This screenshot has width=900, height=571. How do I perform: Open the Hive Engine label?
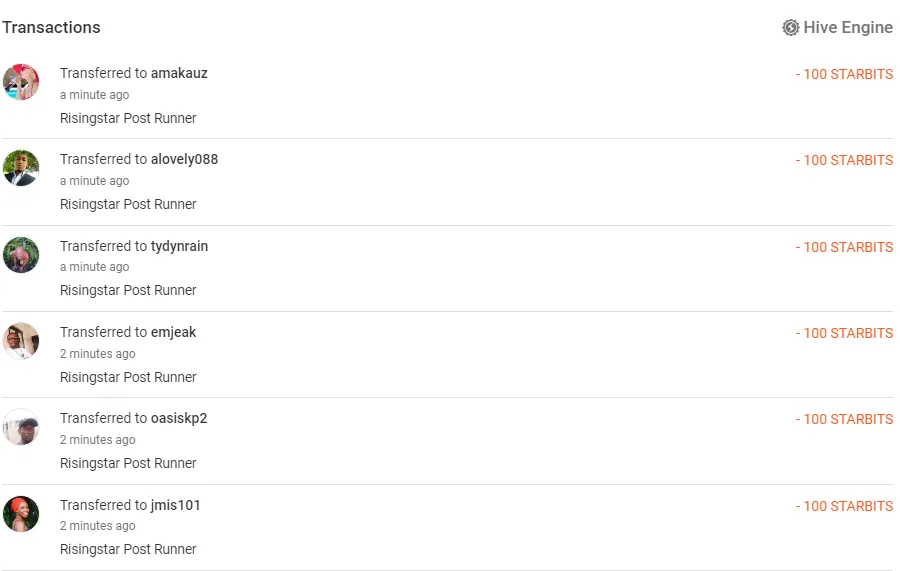click(x=848, y=28)
